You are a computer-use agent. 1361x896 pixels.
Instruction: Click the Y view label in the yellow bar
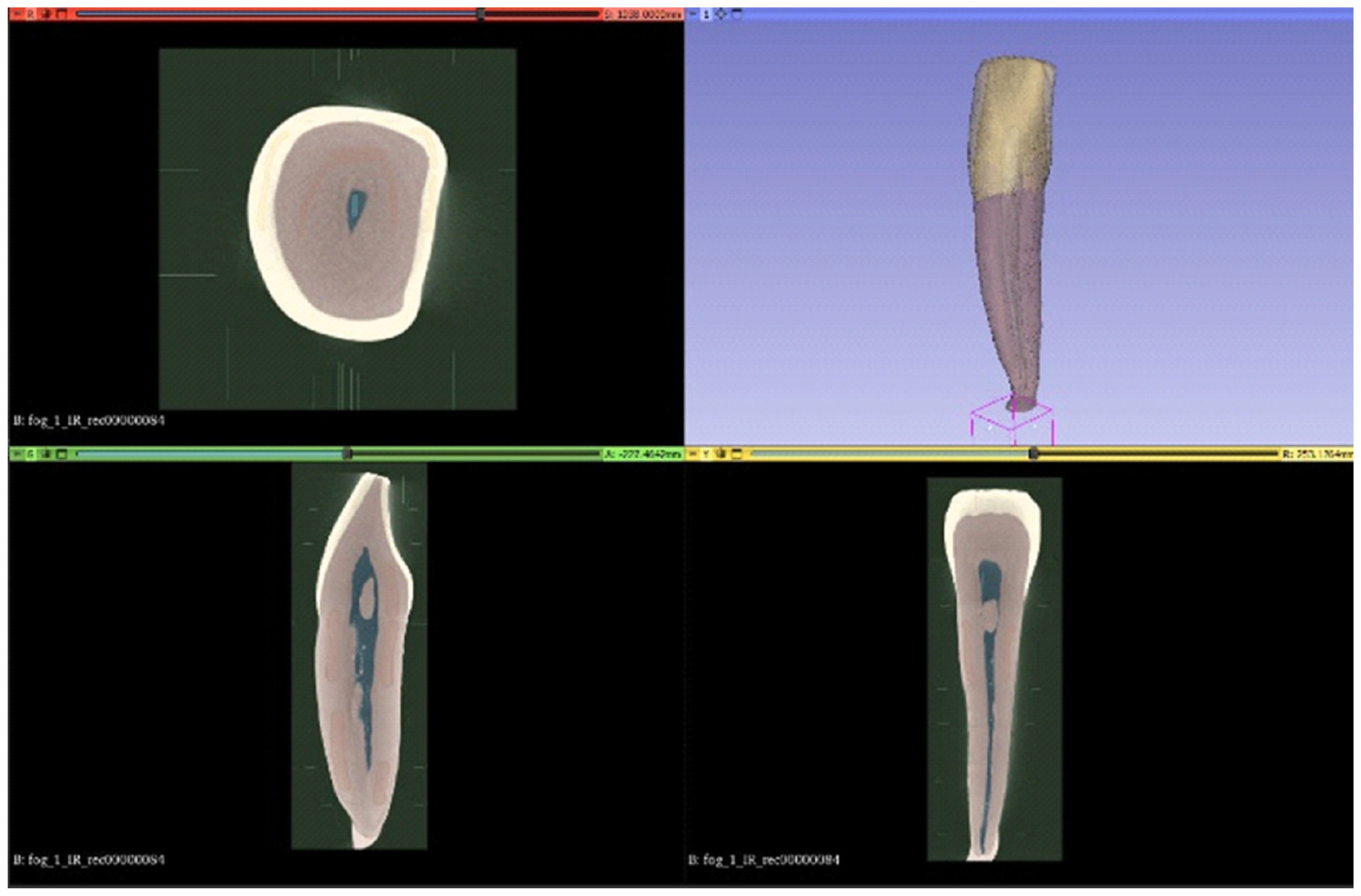(x=706, y=454)
